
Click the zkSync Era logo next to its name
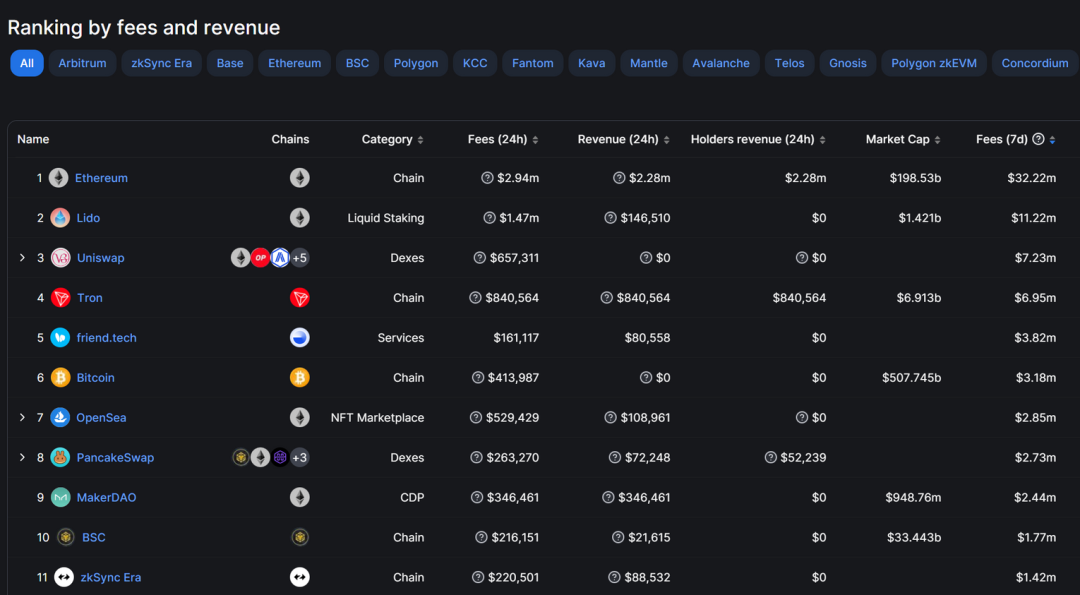(64, 577)
